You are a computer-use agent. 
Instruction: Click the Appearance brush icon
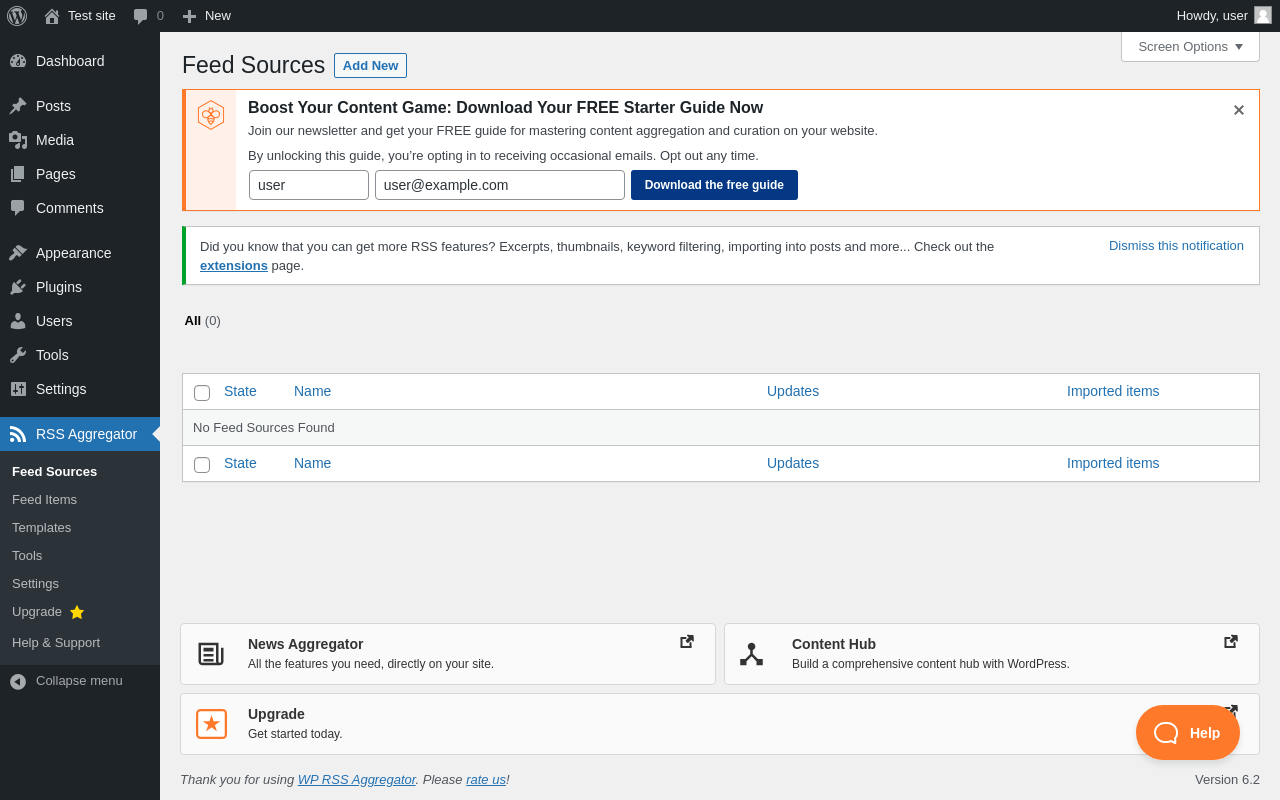[x=18, y=253]
